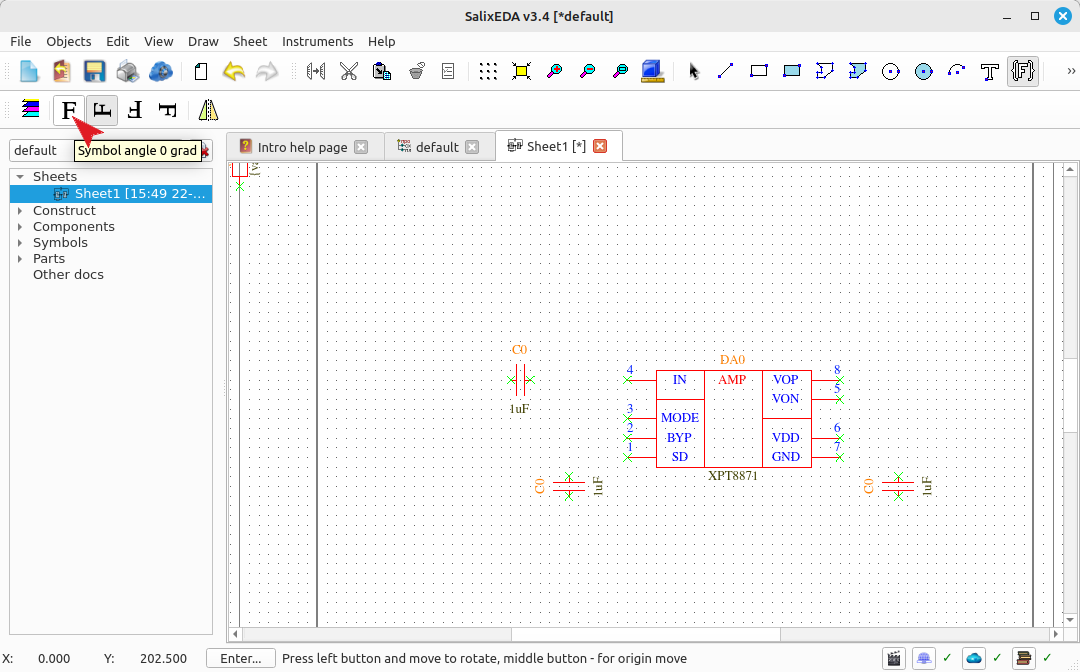
Task: Toggle the dotted grid icon
Action: point(488,71)
